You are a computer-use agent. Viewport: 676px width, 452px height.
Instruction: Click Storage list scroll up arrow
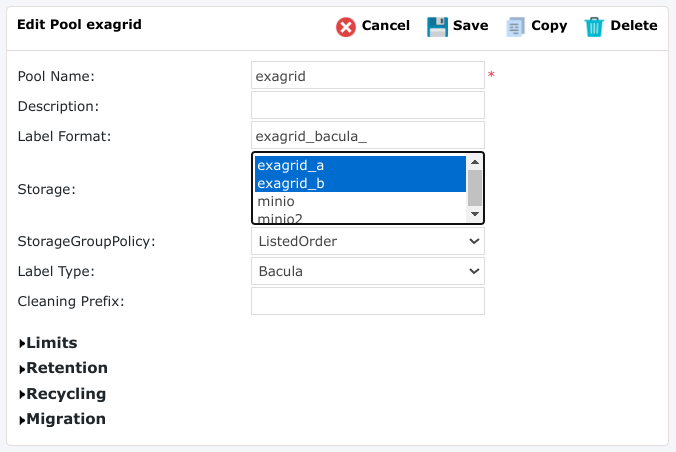click(x=475, y=162)
